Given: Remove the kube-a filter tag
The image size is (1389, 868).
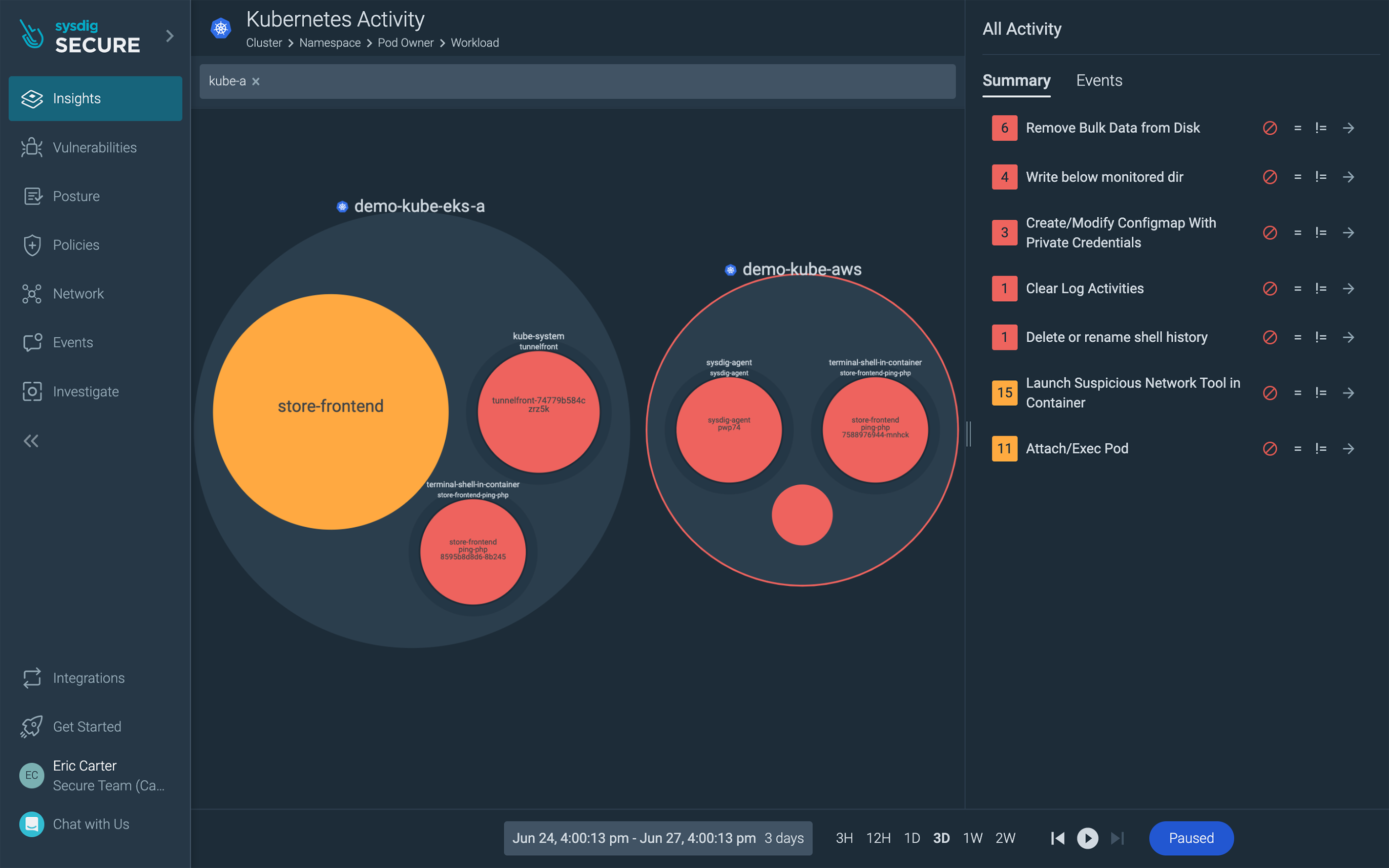Looking at the screenshot, I should click(x=256, y=82).
